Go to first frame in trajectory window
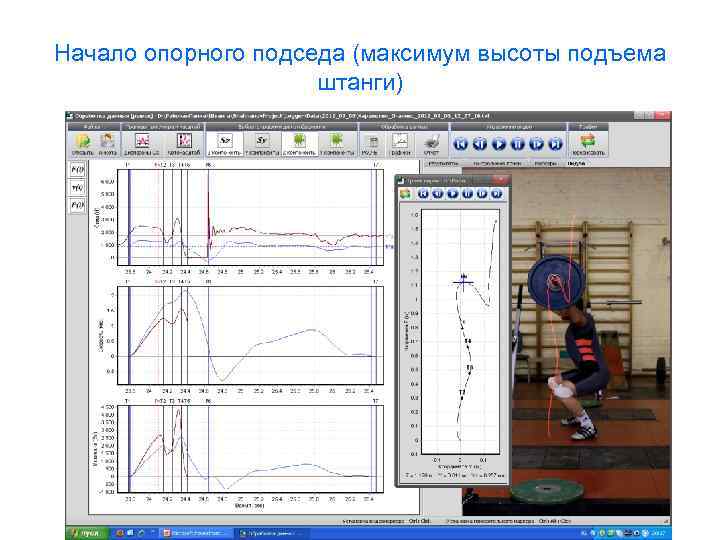This screenshot has width=720, height=540. point(423,194)
